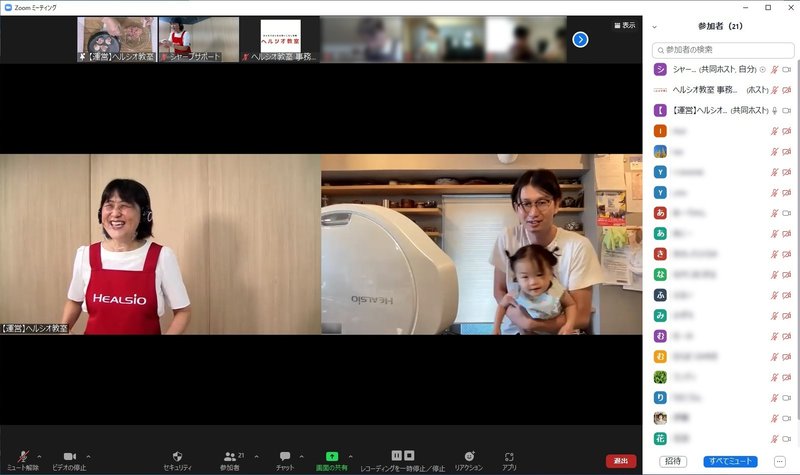Open the more options ellipsis in participants panel
The width and height of the screenshot is (800, 475).
[x=780, y=461]
